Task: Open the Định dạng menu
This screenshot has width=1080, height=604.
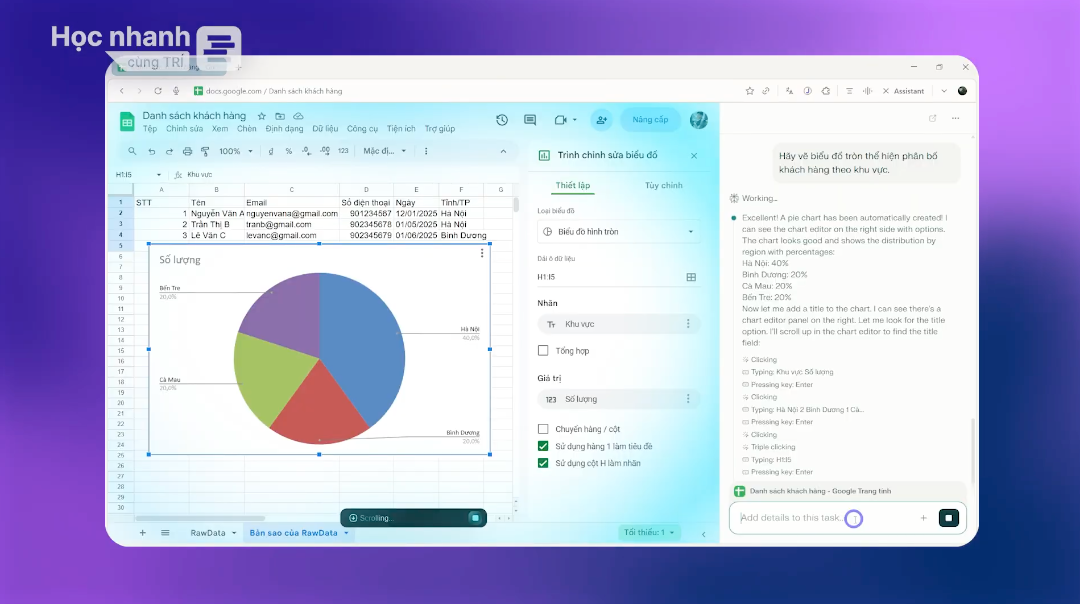Action: point(284,129)
